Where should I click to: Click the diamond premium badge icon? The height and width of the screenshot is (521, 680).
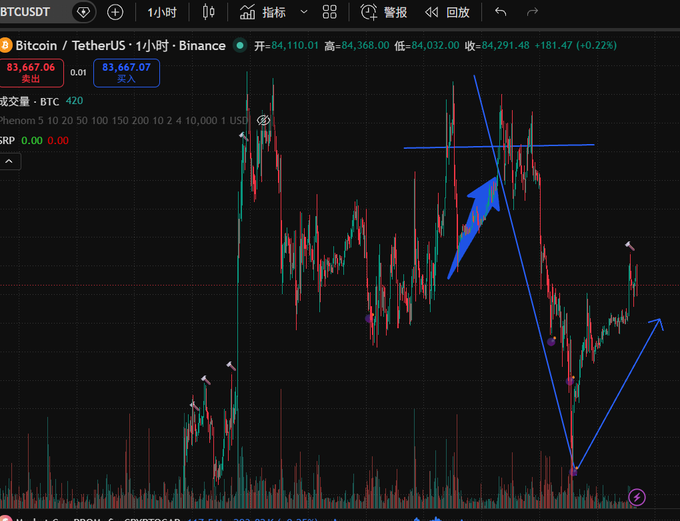click(83, 12)
